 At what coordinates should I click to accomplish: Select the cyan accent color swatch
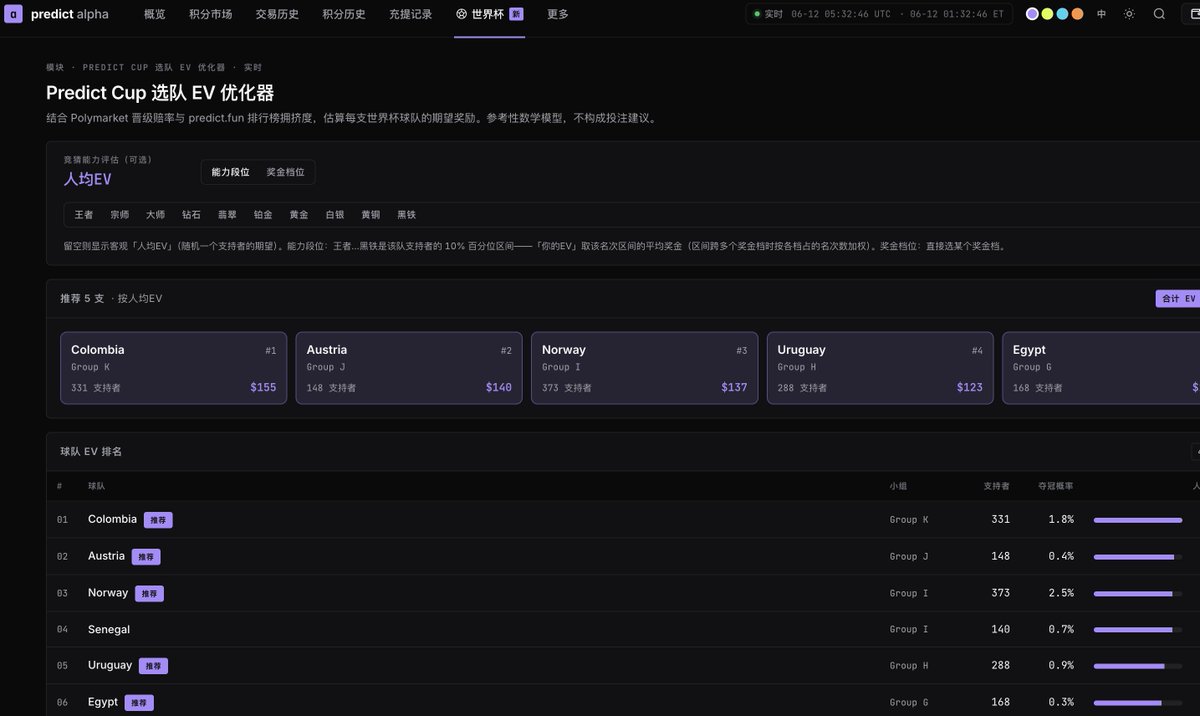(x=1062, y=14)
